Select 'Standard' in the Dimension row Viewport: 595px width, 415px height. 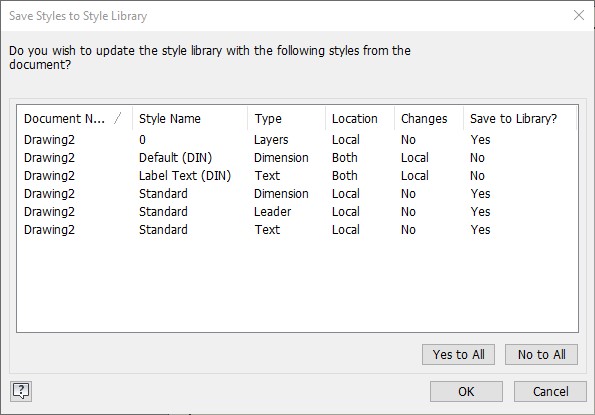point(163,193)
